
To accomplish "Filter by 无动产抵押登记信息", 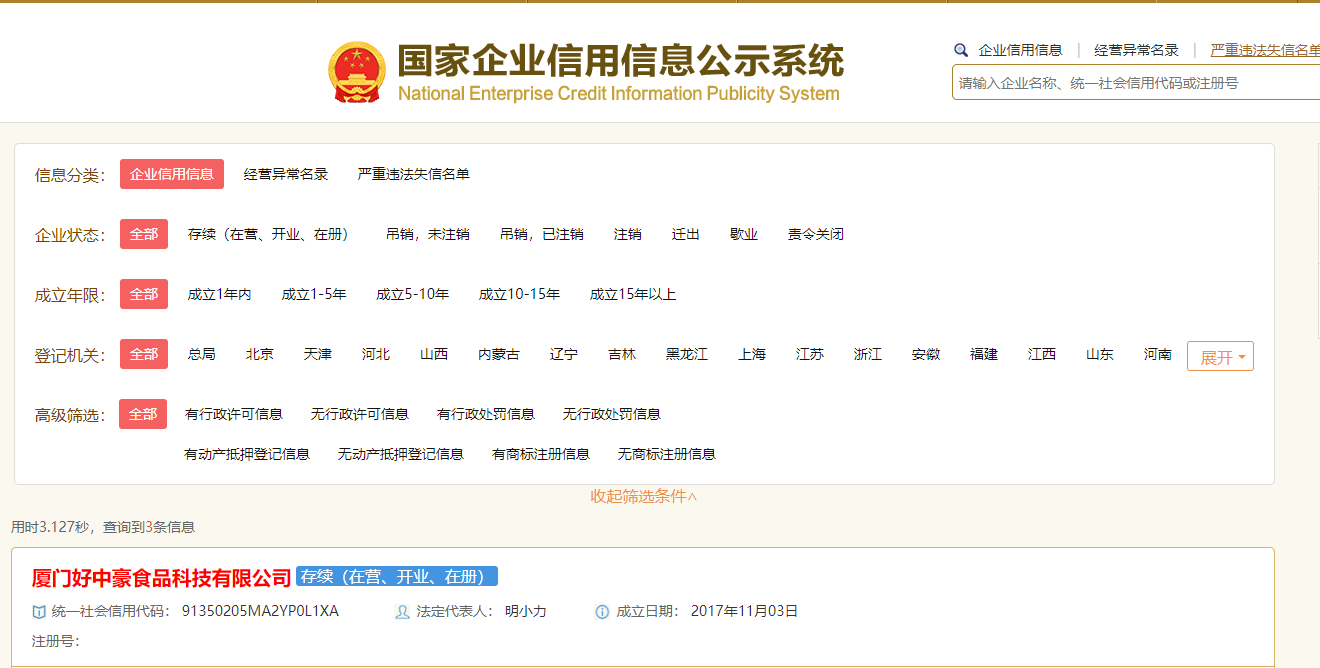I will [401, 454].
